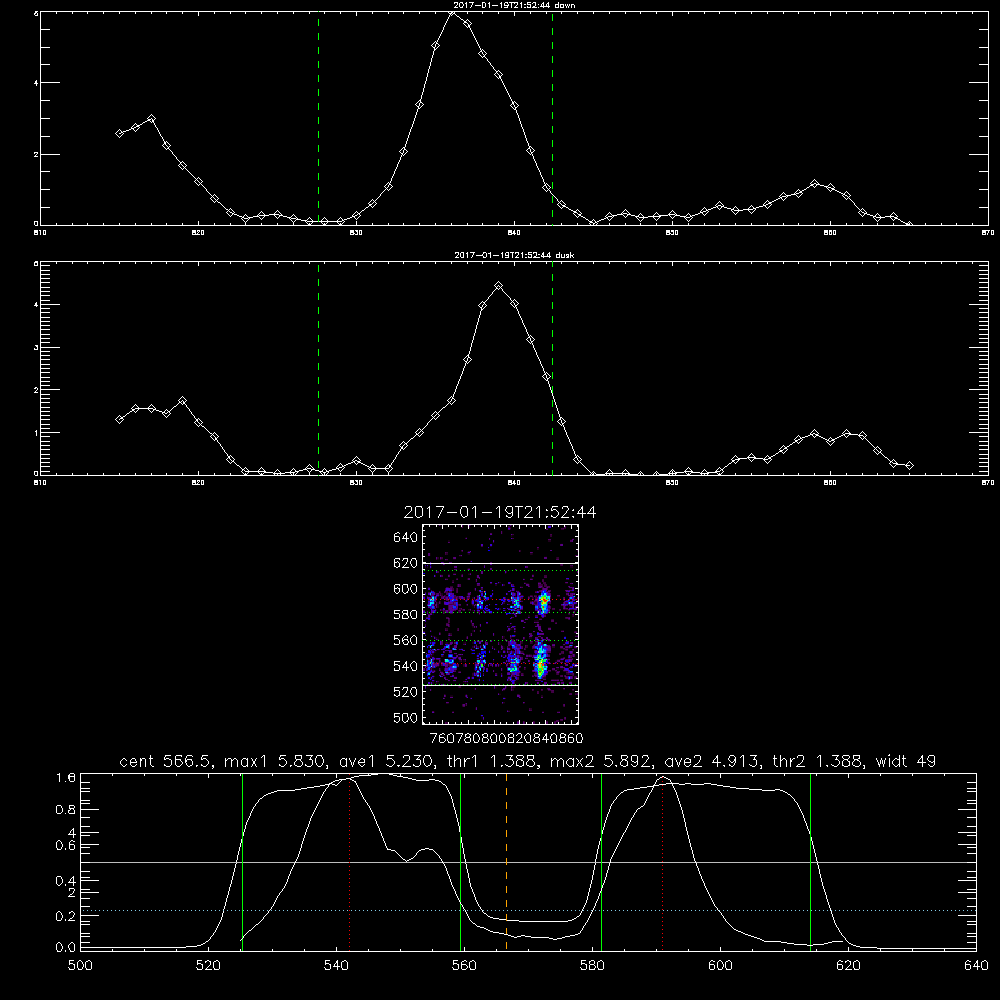Click y-axis label '580' of detector image
The height and width of the screenshot is (1000, 1000).
pyautogui.click(x=405, y=615)
